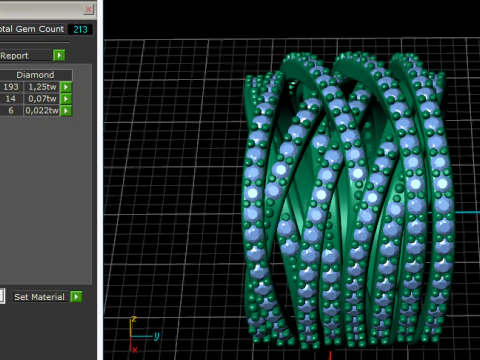
Task: Click green arrow beside 0,022tw row
Action: (x=66, y=111)
